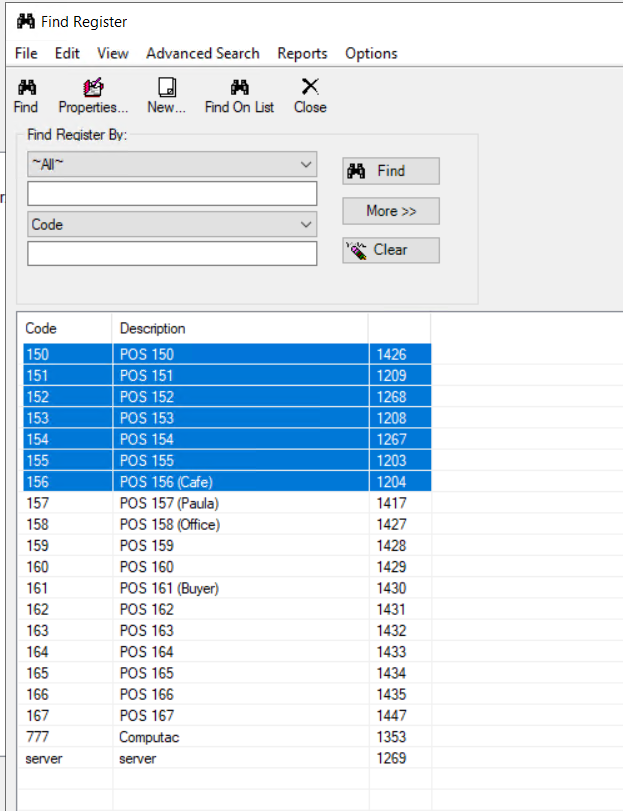The height and width of the screenshot is (811, 623).
Task: Open the Options menu
Action: click(371, 53)
